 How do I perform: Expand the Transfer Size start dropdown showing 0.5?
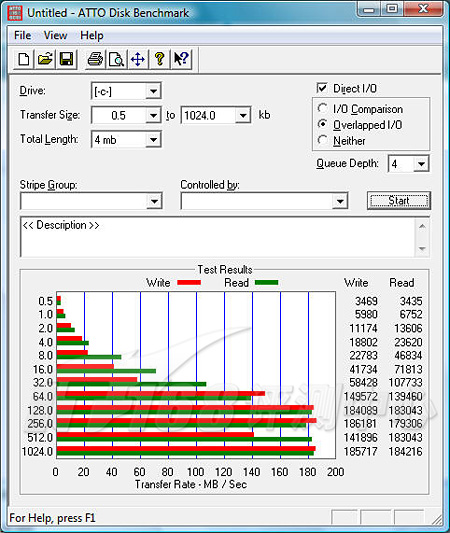tap(153, 116)
